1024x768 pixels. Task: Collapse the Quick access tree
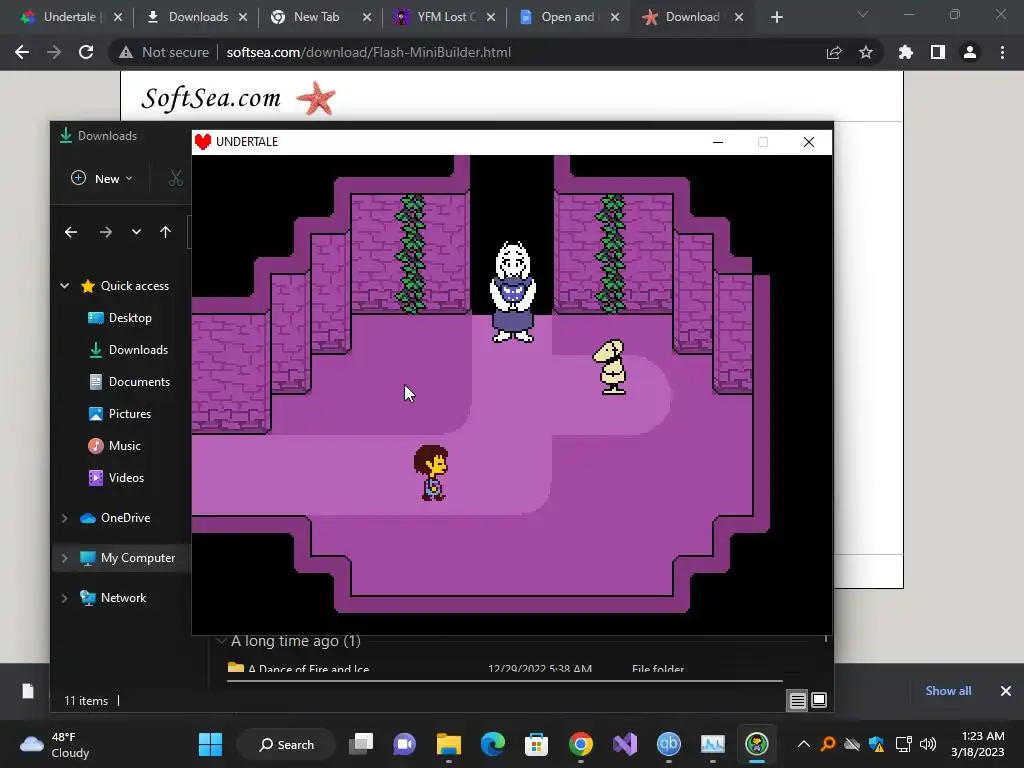[65, 285]
